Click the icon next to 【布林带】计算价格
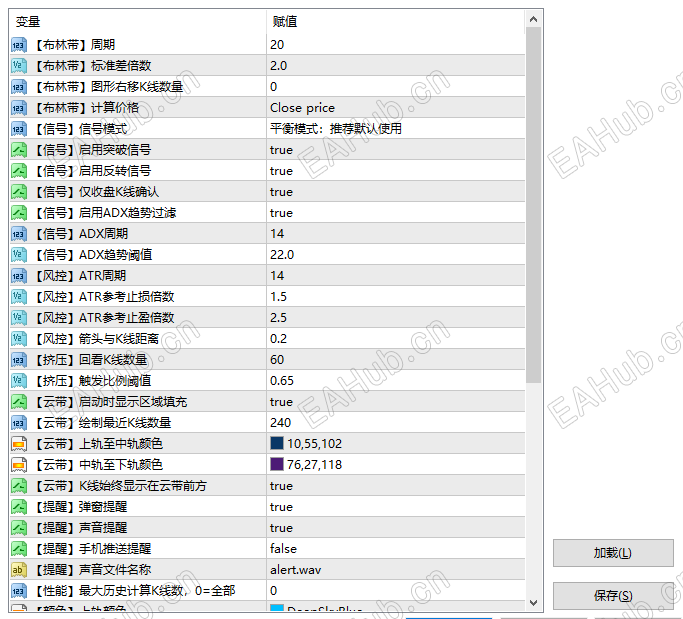Image resolution: width=683 pixels, height=619 pixels. coord(19,108)
